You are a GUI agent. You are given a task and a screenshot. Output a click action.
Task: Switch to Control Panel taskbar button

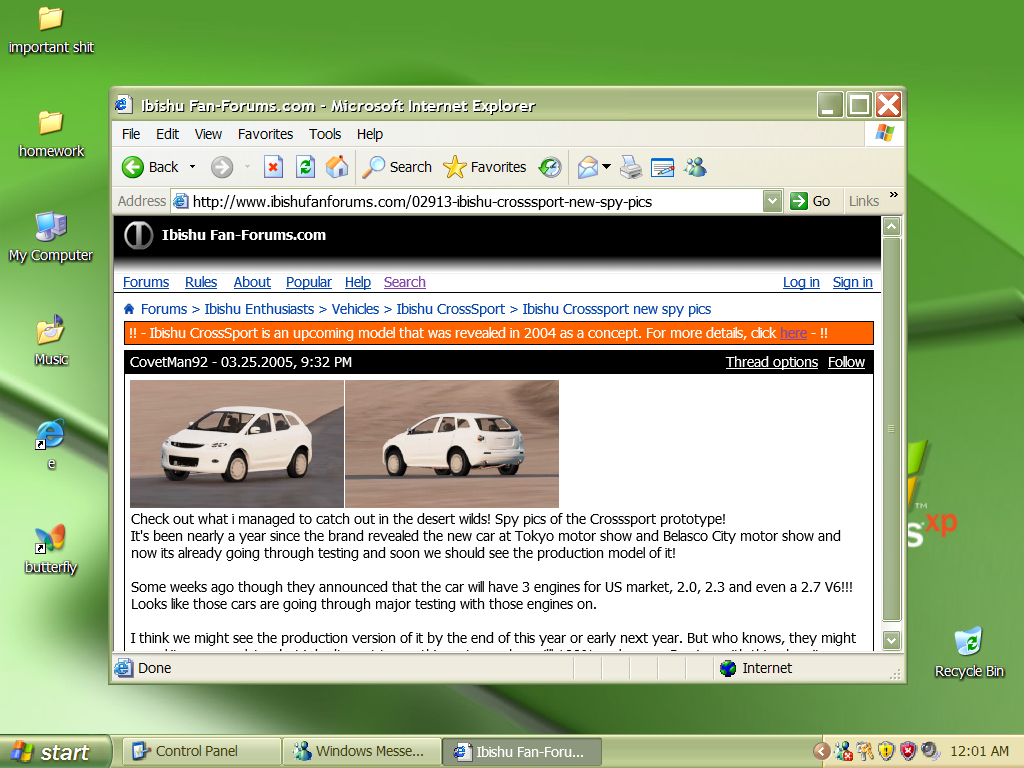point(202,752)
